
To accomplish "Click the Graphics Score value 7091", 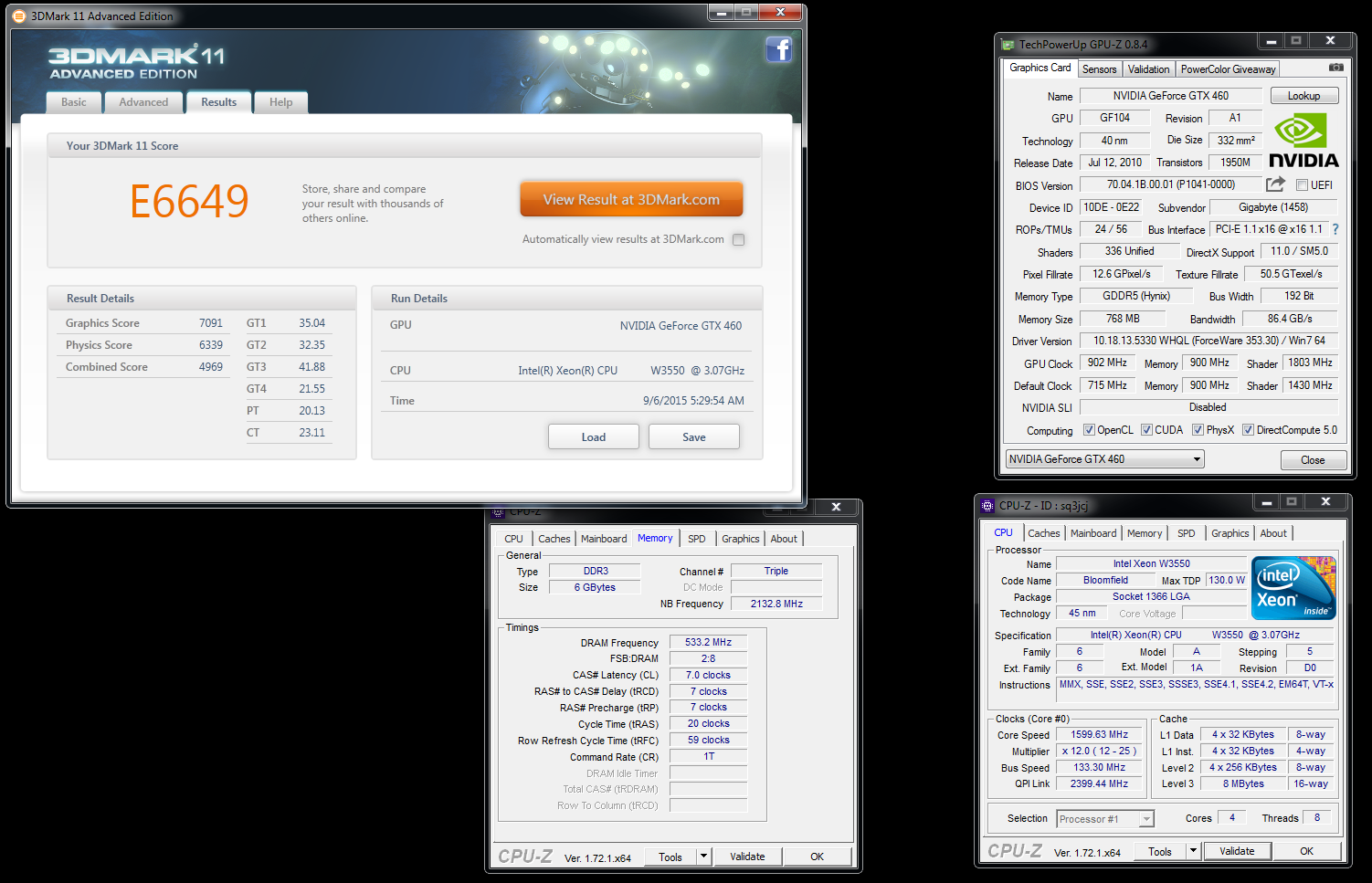I will point(211,323).
